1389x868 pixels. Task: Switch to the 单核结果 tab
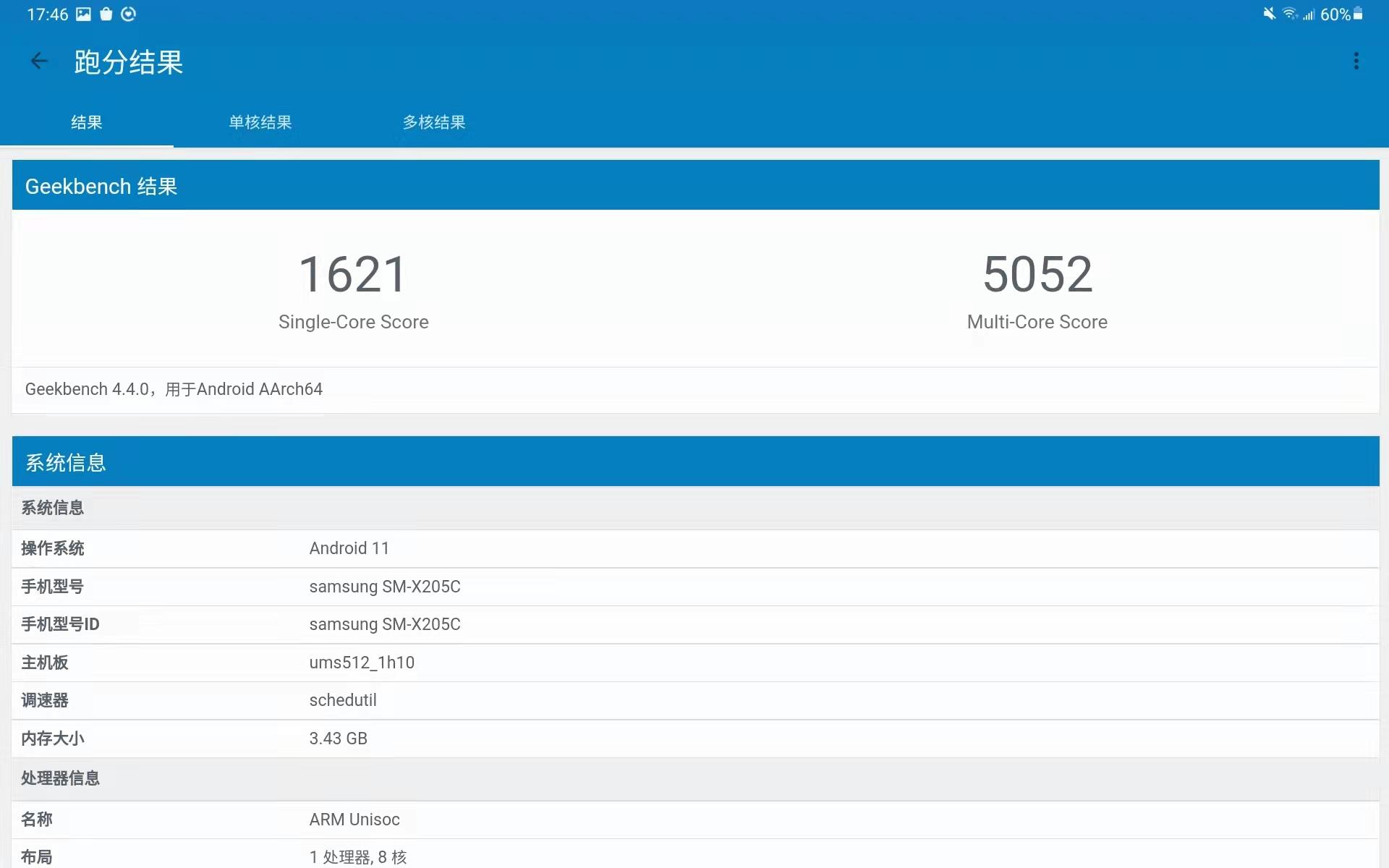(x=260, y=122)
